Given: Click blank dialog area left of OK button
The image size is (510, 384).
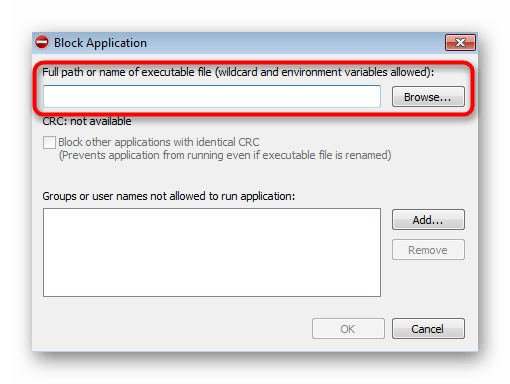Looking at the screenshot, I should 173,329.
